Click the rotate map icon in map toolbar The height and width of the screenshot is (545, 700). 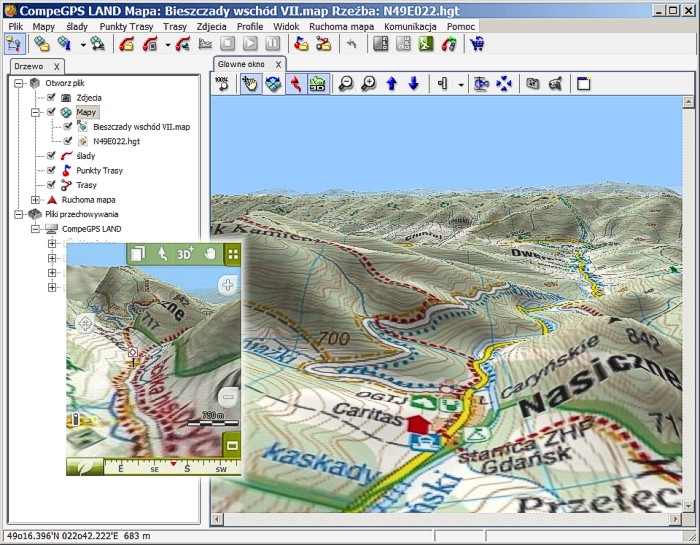tap(273, 83)
